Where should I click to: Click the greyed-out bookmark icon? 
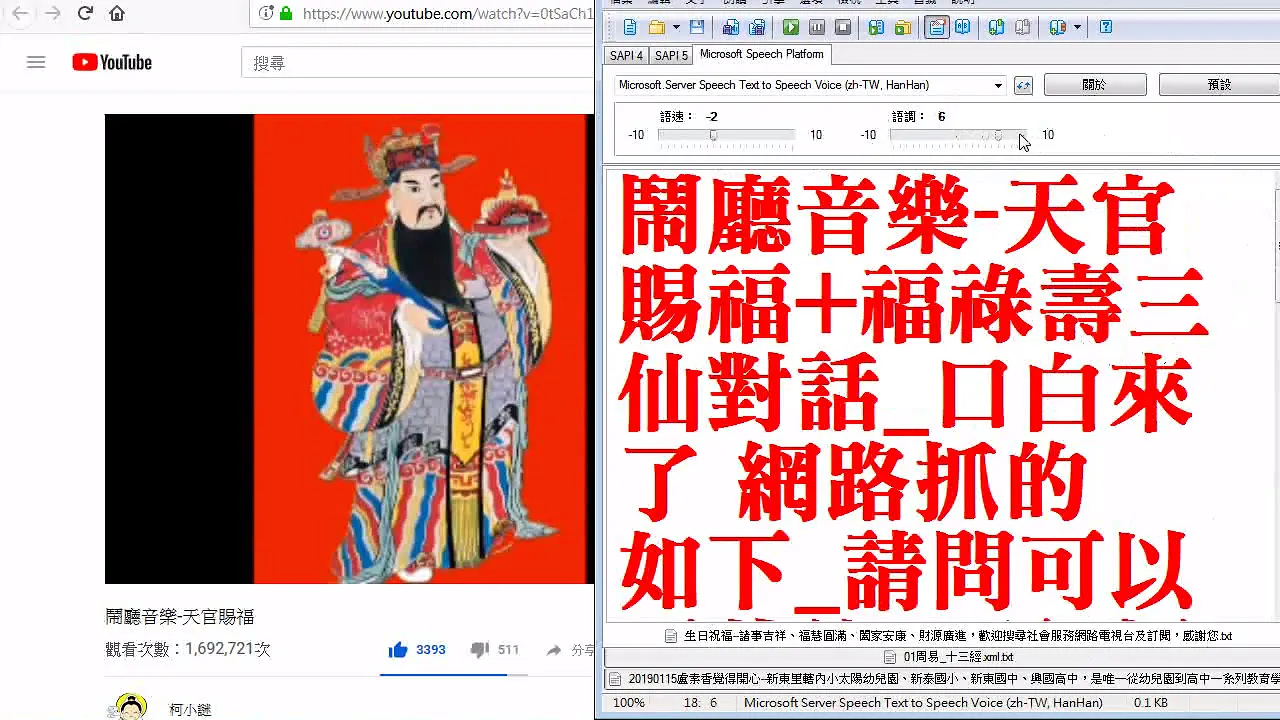click(x=1022, y=28)
